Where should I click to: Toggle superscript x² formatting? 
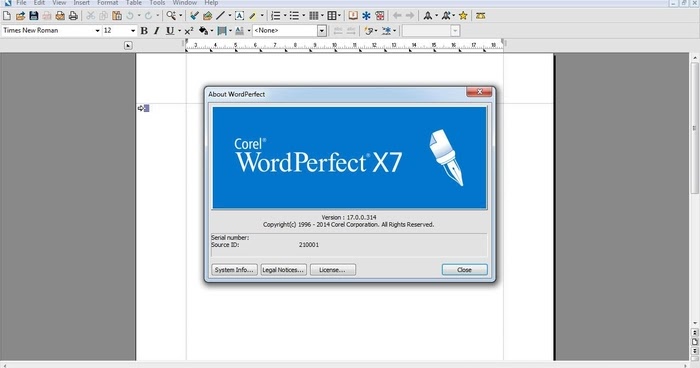tap(189, 31)
